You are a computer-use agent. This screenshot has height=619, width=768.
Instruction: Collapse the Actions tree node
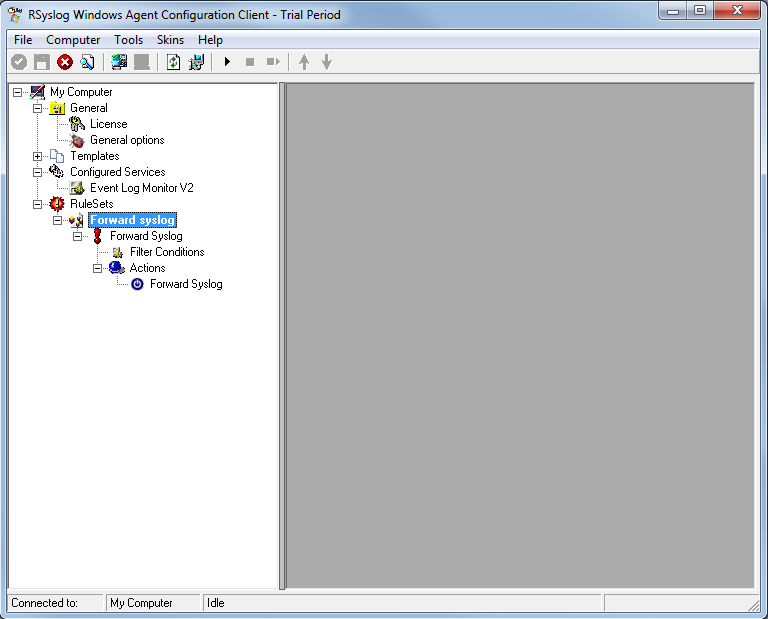(x=98, y=268)
